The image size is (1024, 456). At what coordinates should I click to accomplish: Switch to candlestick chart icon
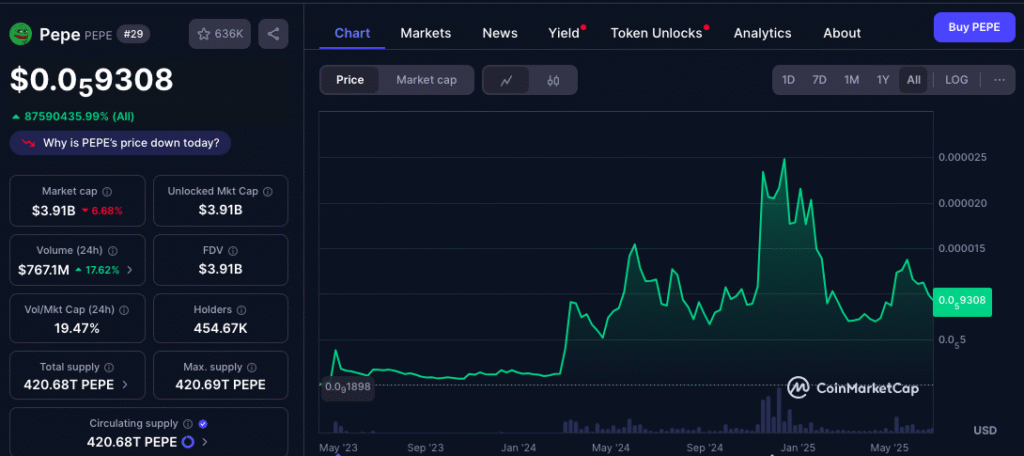pos(553,80)
